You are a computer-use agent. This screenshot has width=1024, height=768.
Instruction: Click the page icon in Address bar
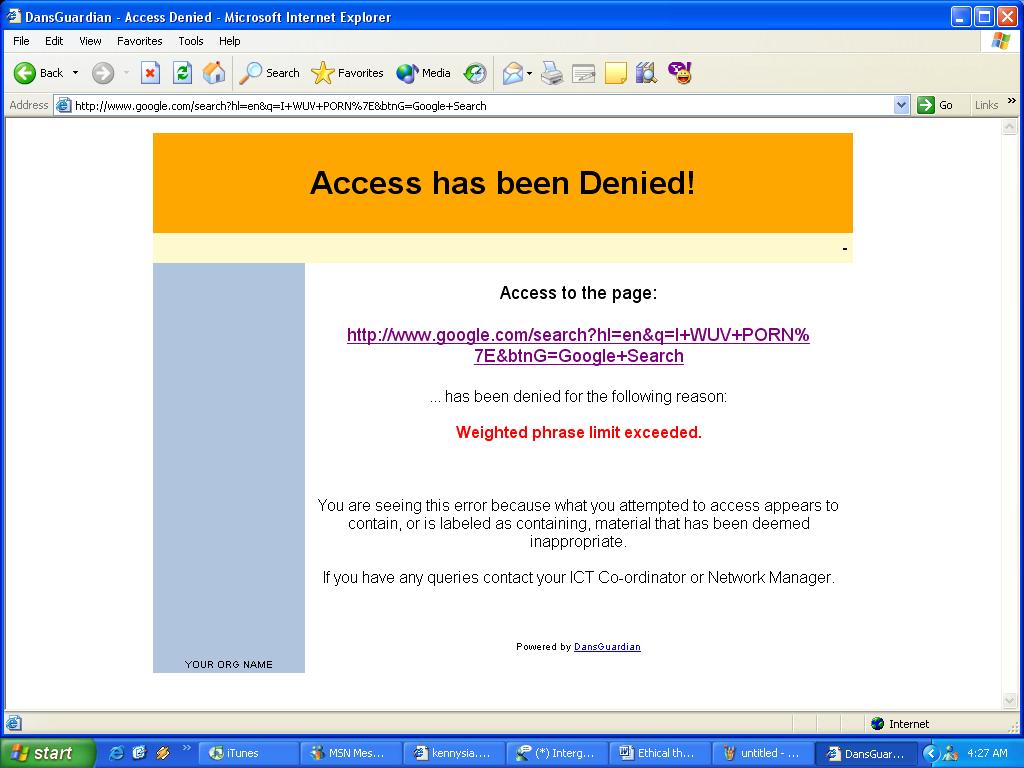click(x=63, y=105)
